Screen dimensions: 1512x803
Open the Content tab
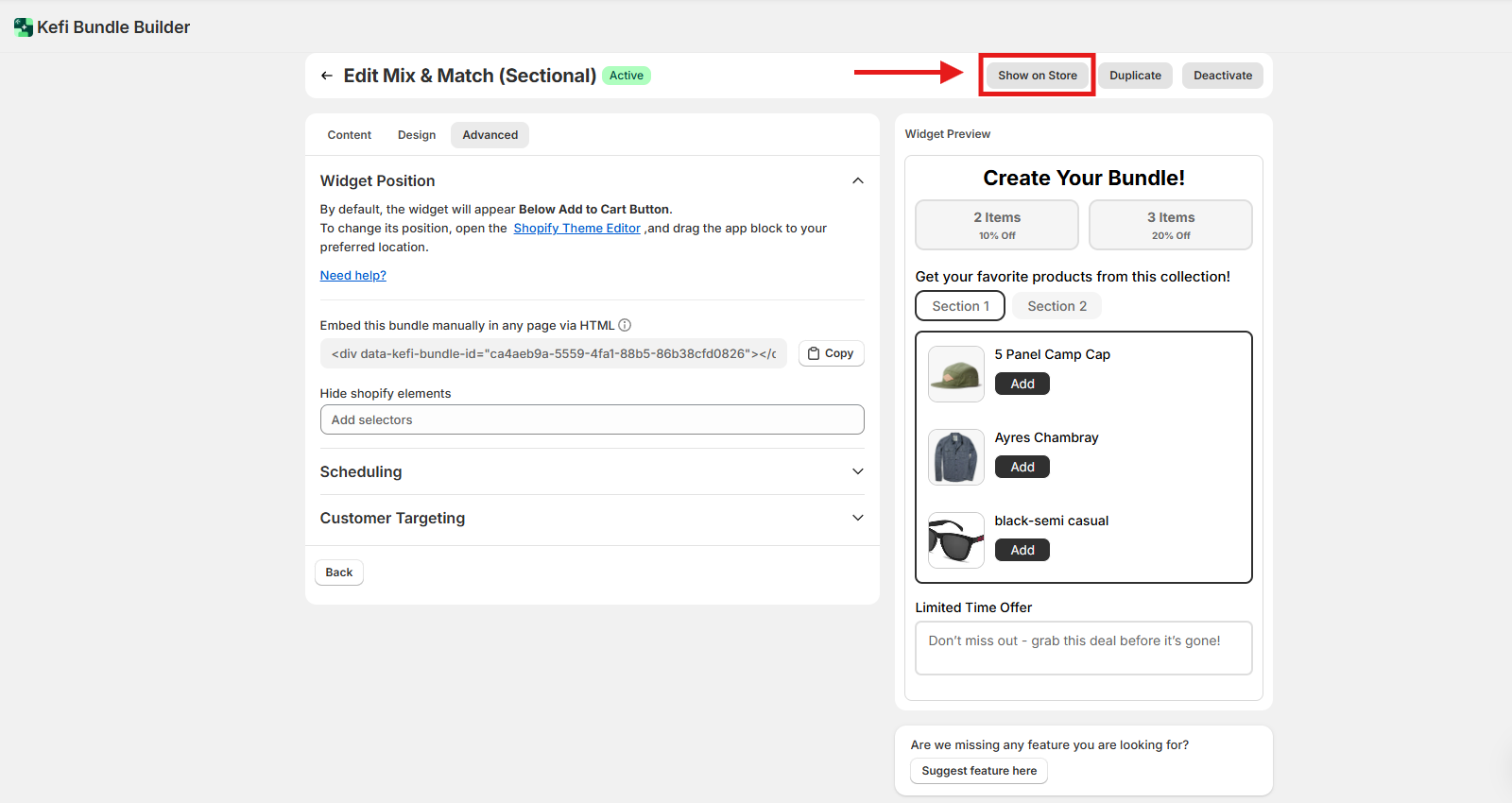click(349, 135)
